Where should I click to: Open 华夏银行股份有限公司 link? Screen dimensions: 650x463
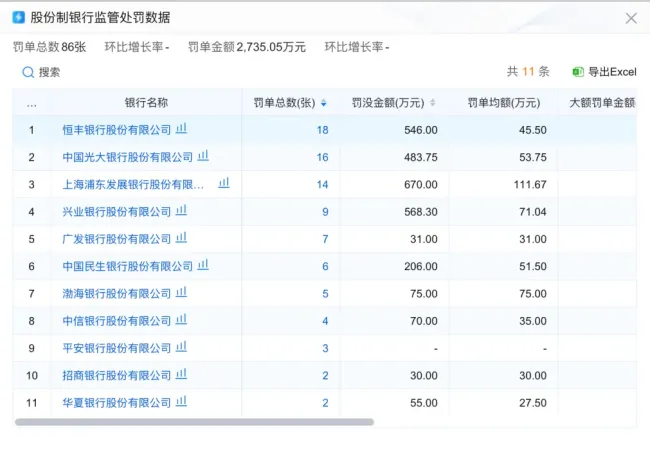[116, 403]
